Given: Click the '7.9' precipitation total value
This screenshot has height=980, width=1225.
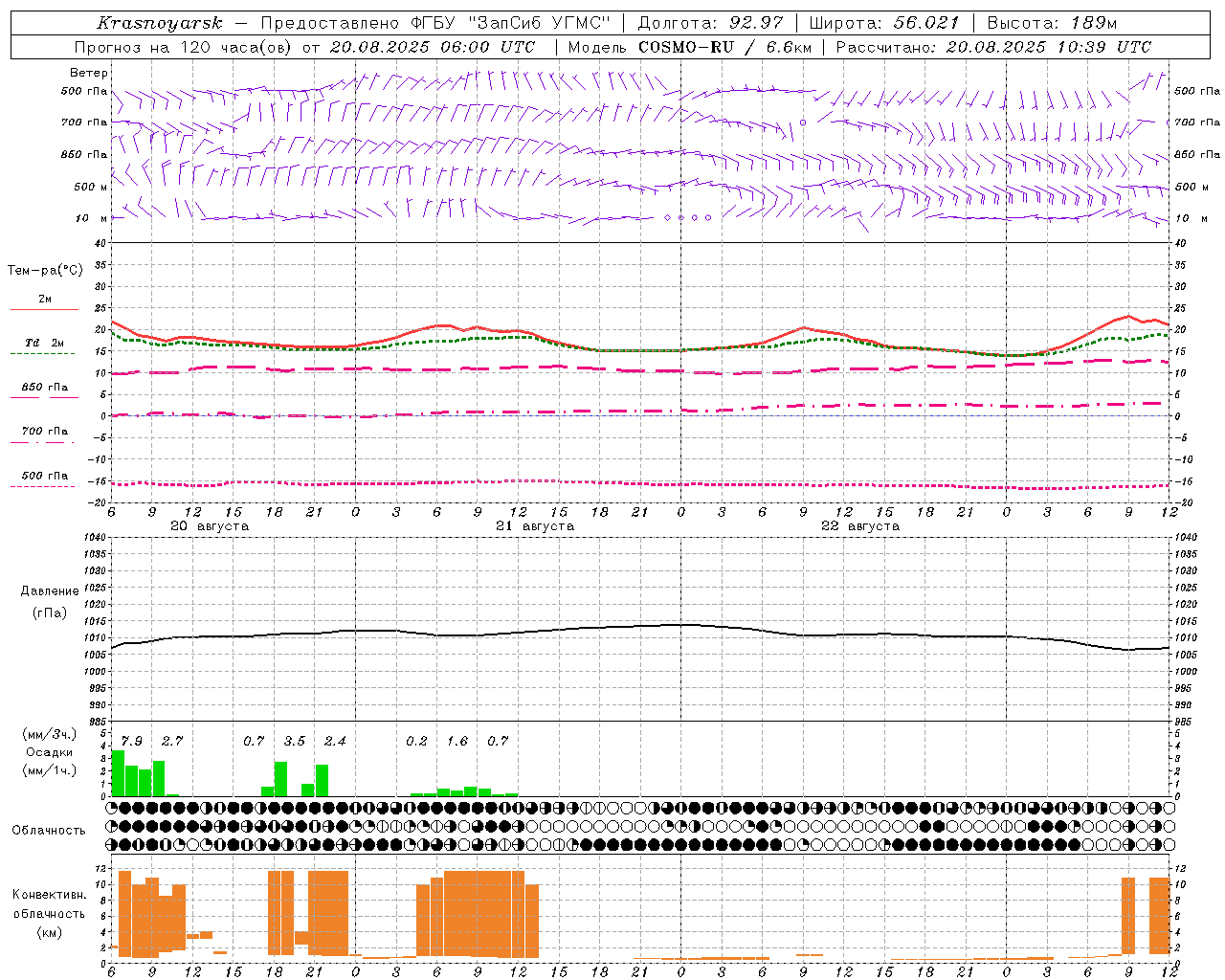Looking at the screenshot, I should point(132,742).
